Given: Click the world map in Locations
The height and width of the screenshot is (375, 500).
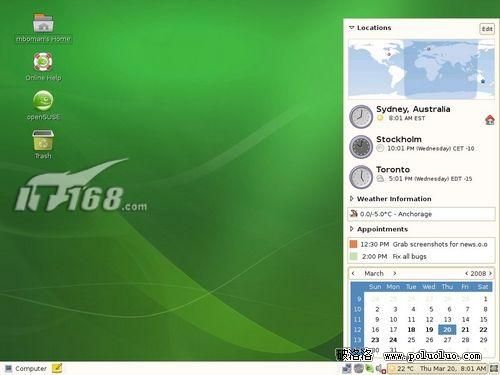Looking at the screenshot, I should click(x=421, y=69).
